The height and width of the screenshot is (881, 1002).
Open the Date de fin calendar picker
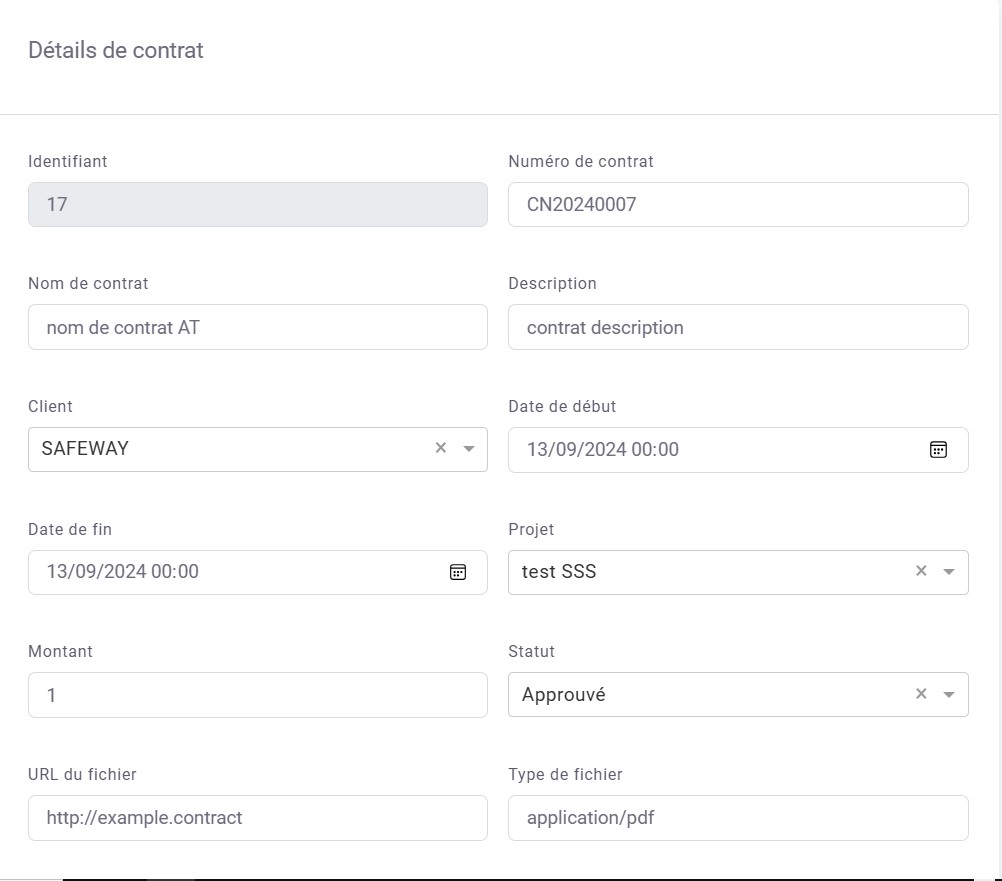(x=458, y=572)
